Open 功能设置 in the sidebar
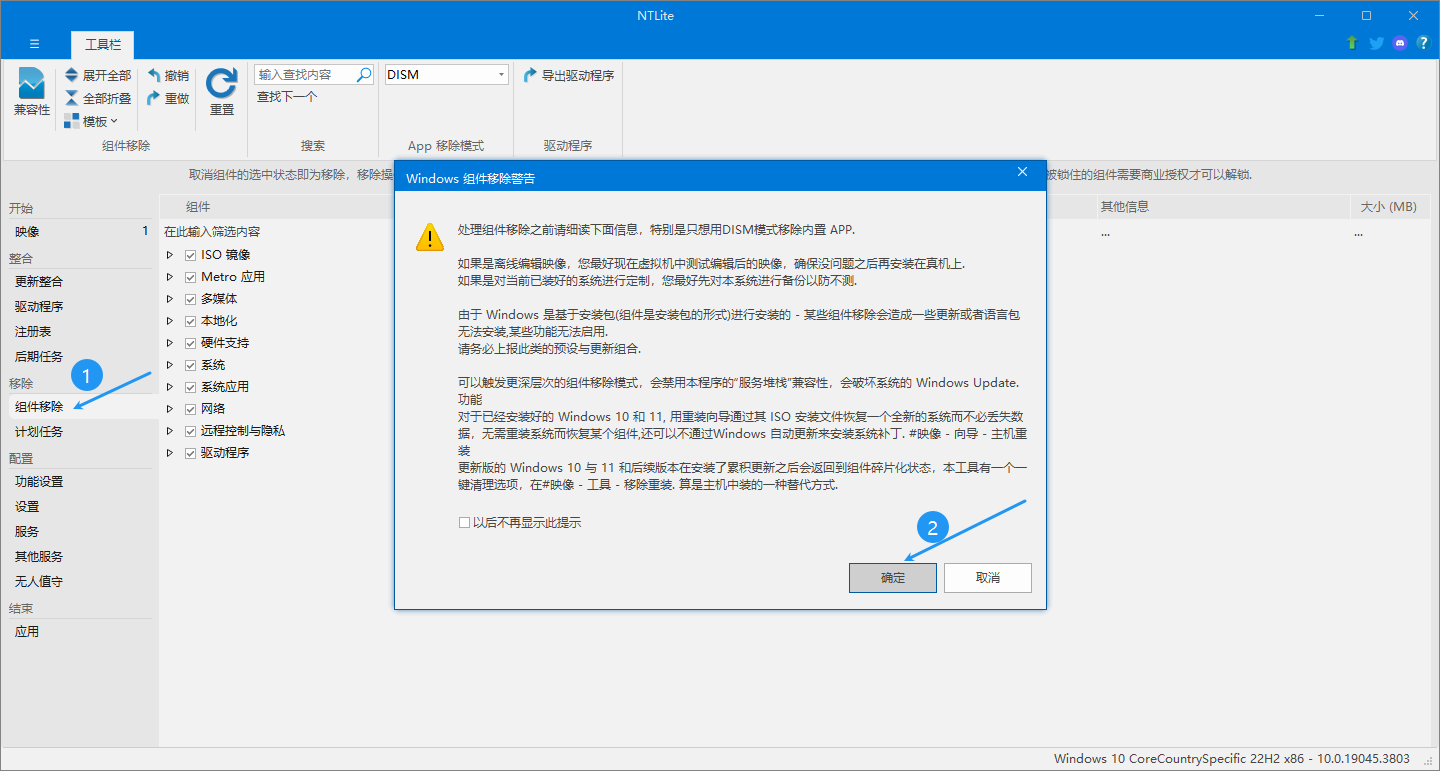This screenshot has height=771, width=1440. click(80, 482)
